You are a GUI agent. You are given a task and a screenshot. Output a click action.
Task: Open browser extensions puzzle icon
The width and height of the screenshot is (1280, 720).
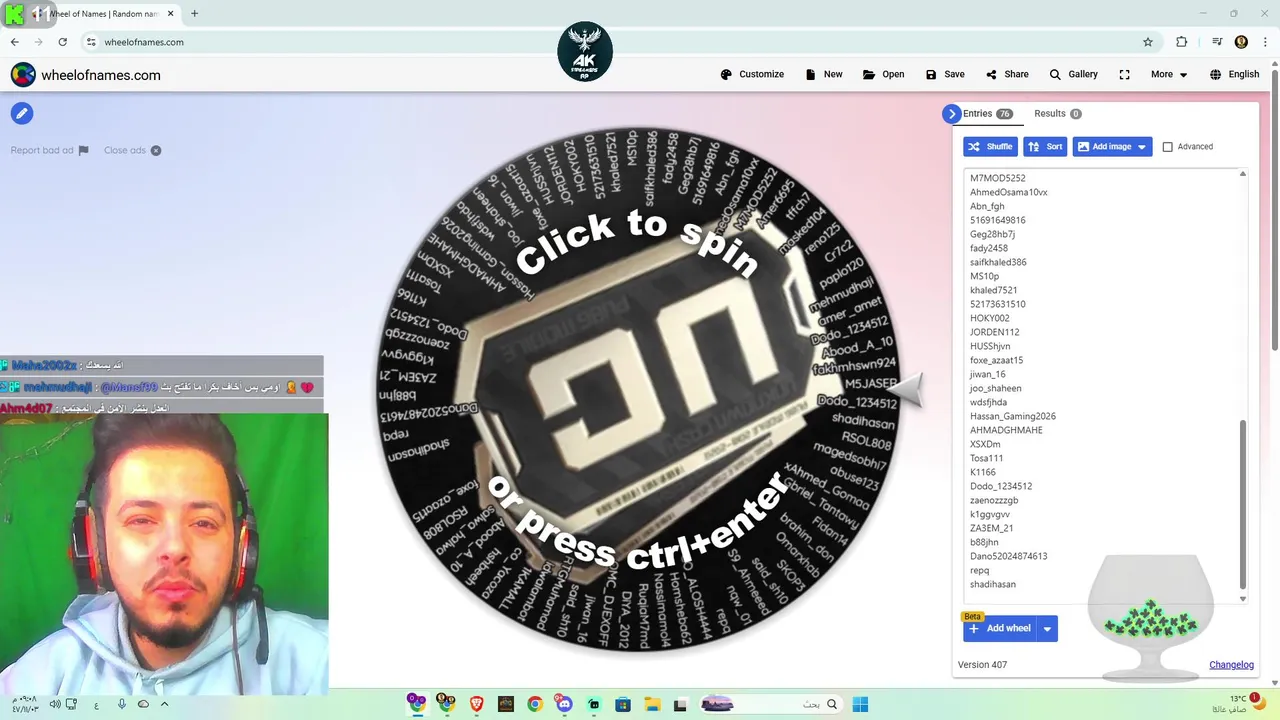click(1181, 42)
